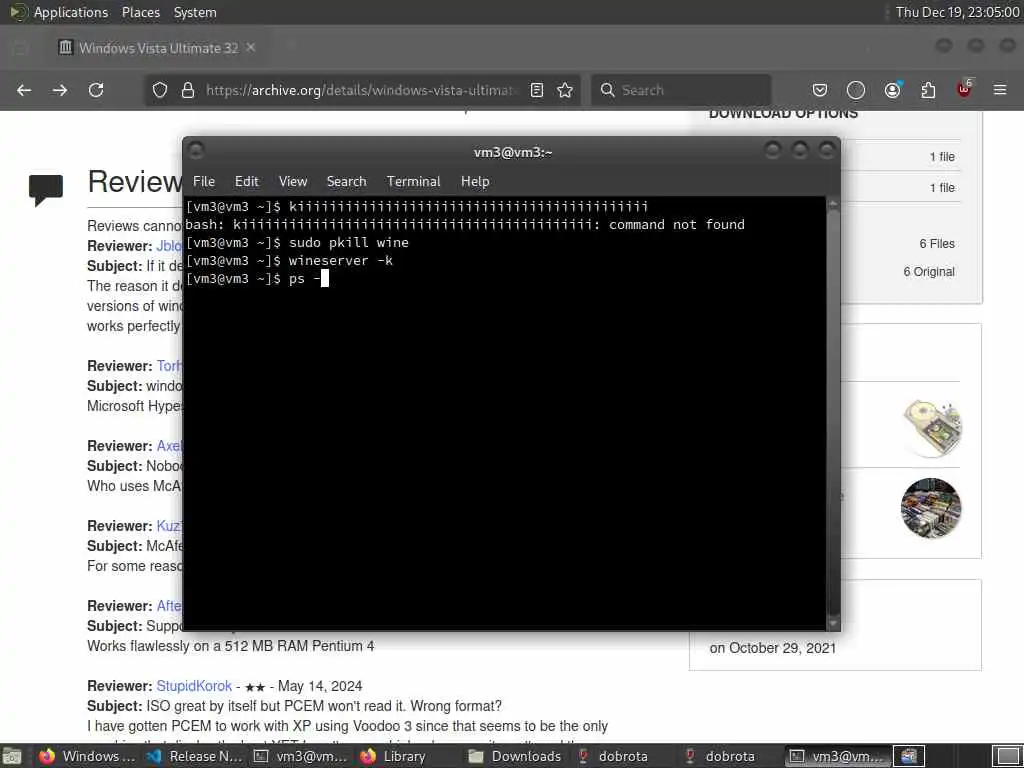Open the Firefox account icon
Viewport: 1024px width, 768px height.
click(x=892, y=90)
